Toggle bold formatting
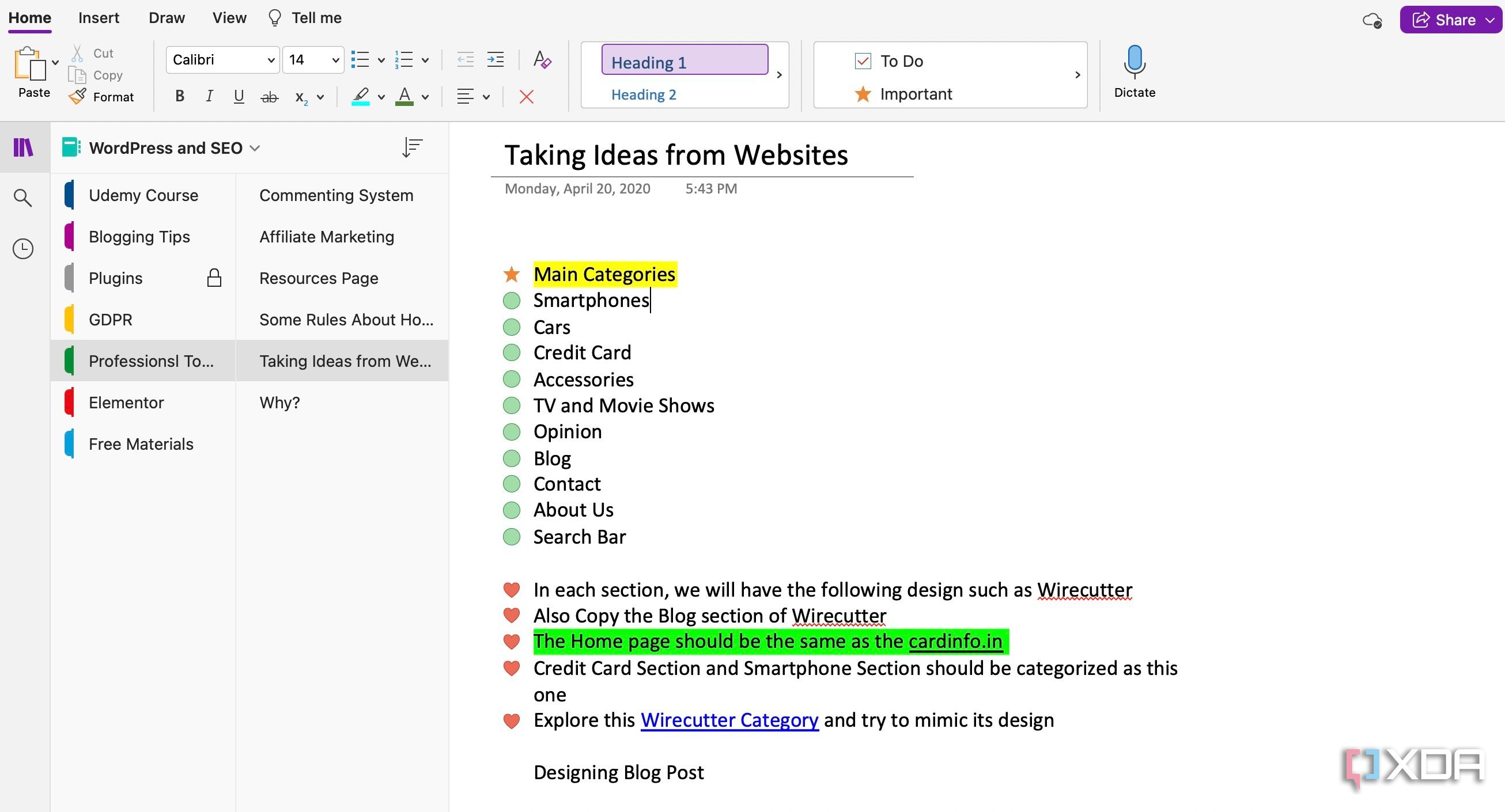1505x812 pixels. pos(179,97)
